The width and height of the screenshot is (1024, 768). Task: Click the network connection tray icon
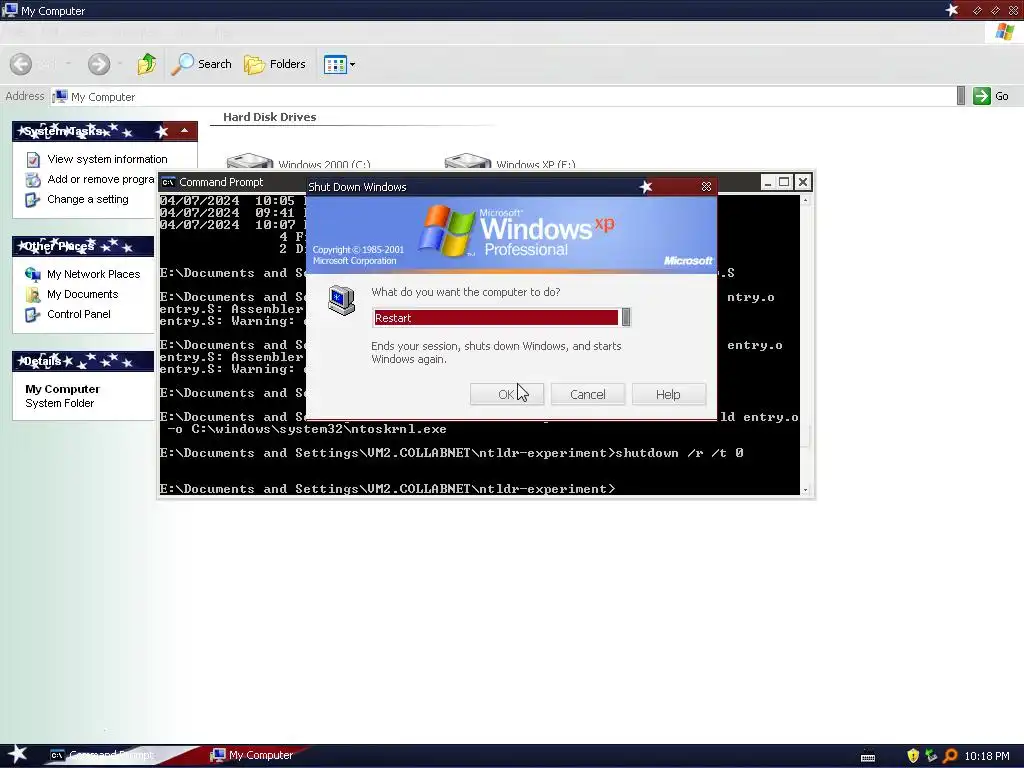point(931,756)
